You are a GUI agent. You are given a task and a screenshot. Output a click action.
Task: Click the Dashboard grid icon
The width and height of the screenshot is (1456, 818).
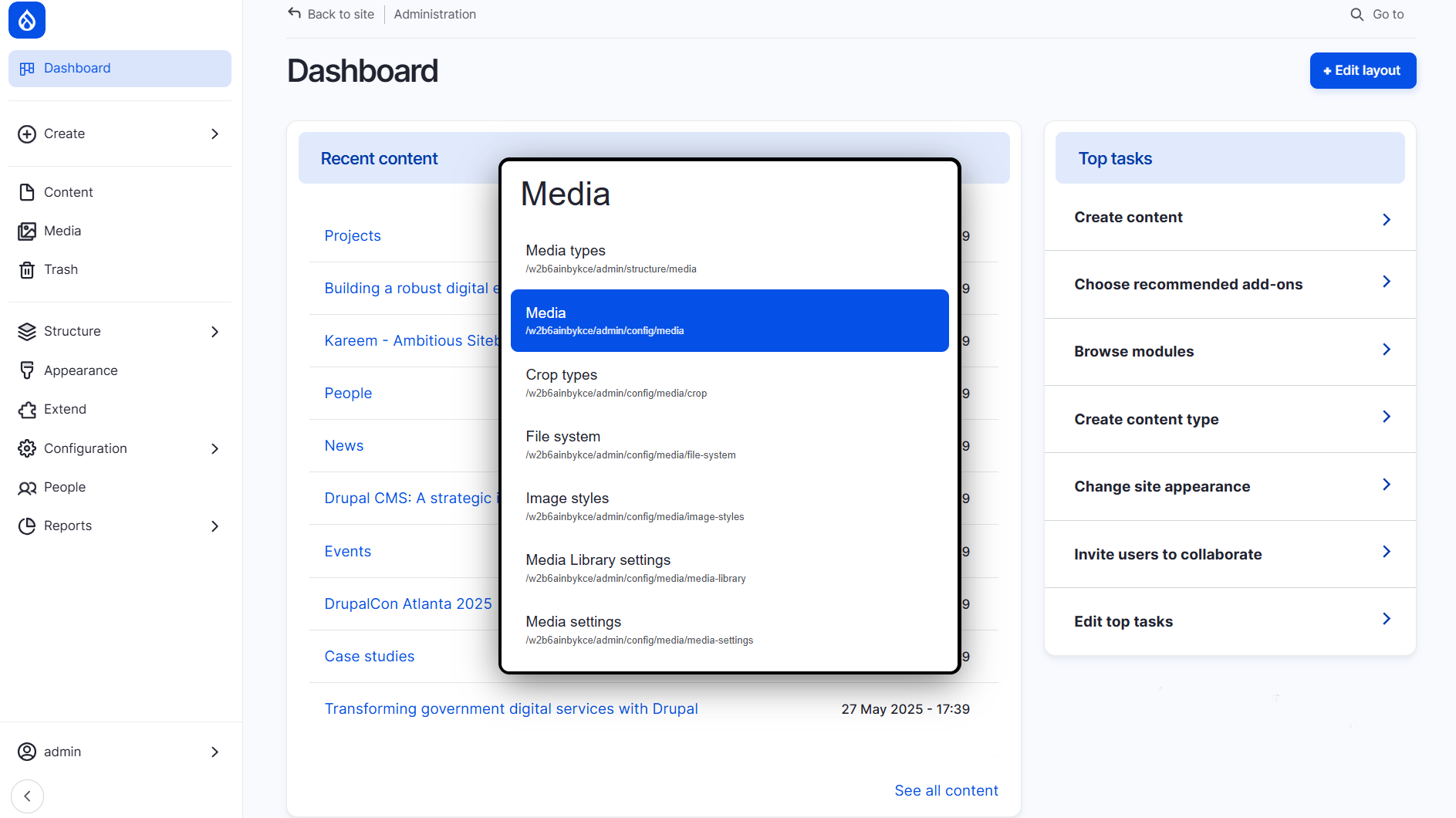27,69
